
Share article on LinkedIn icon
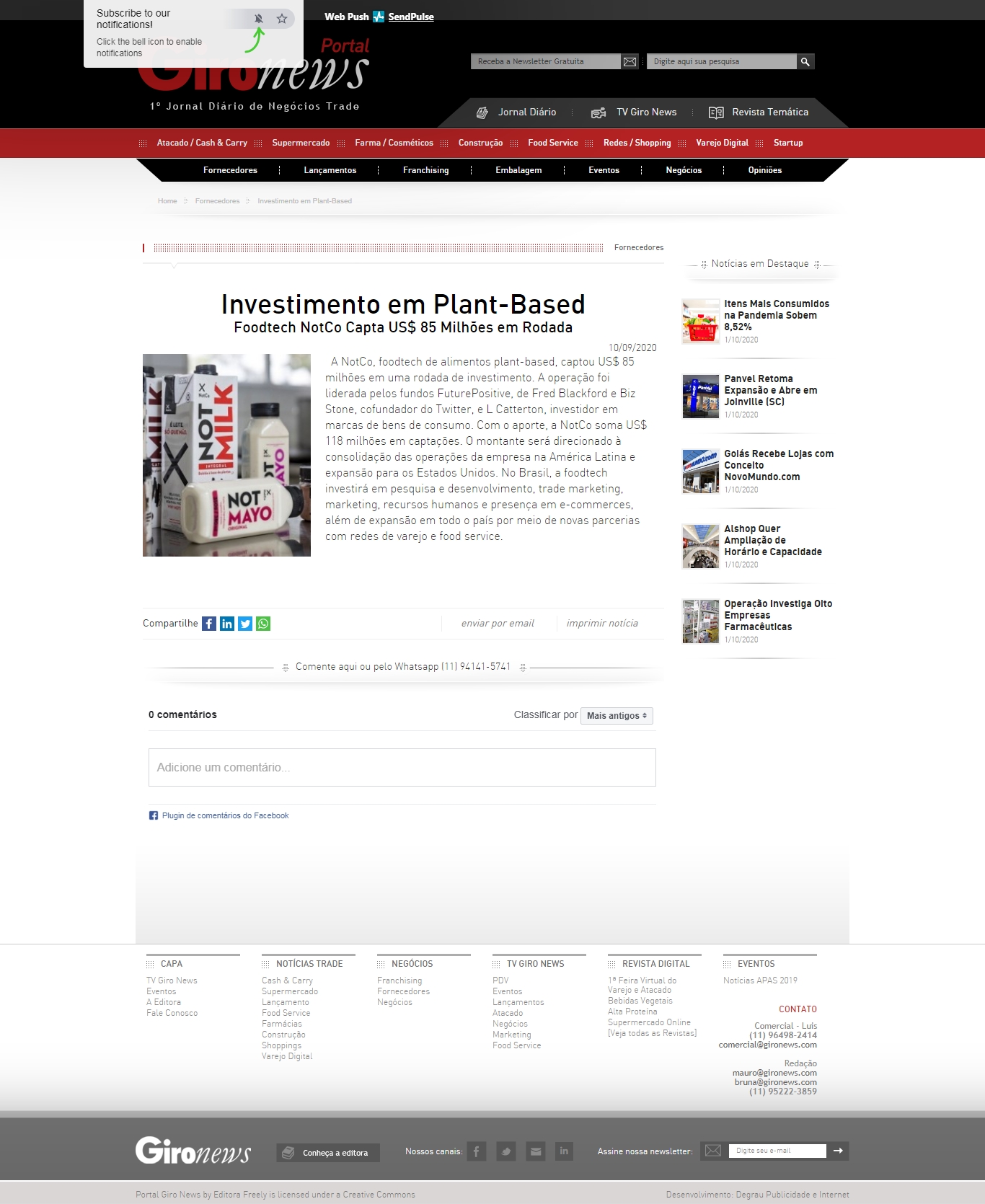(x=227, y=624)
